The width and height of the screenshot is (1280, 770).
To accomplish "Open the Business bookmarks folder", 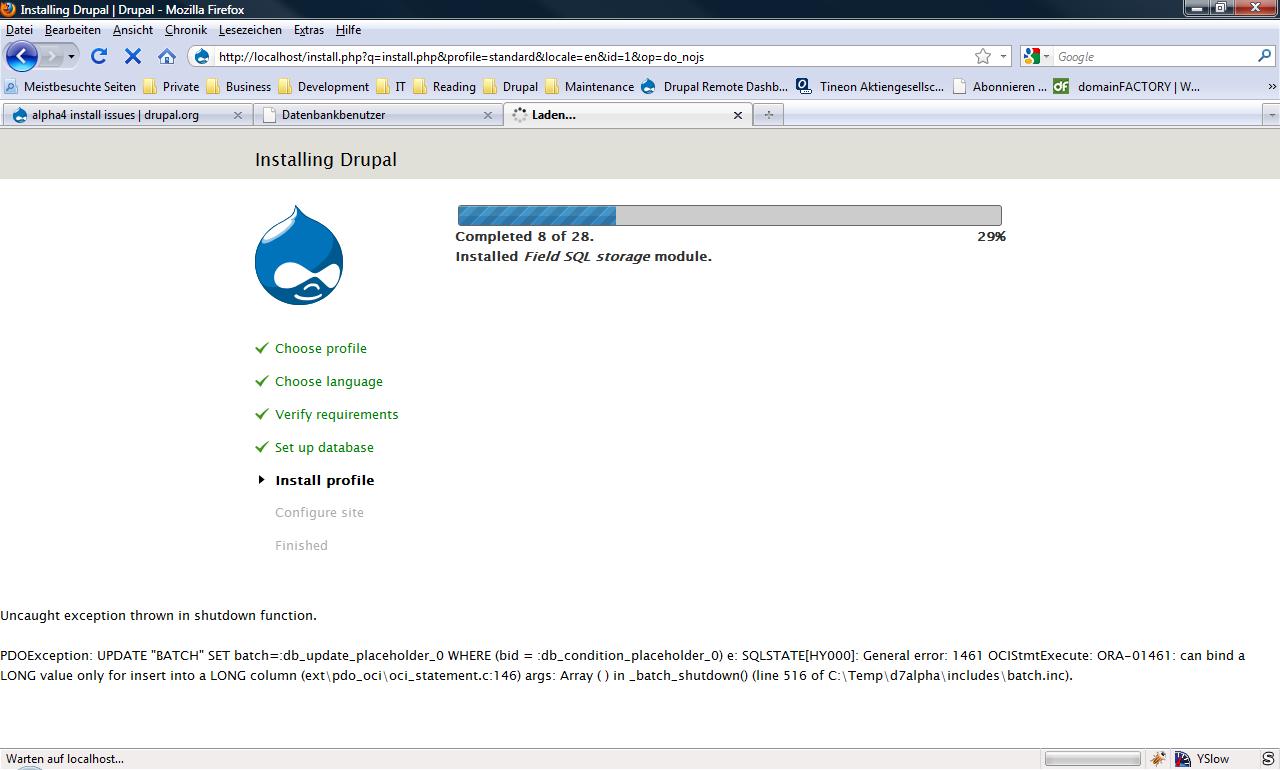I will click(x=238, y=87).
